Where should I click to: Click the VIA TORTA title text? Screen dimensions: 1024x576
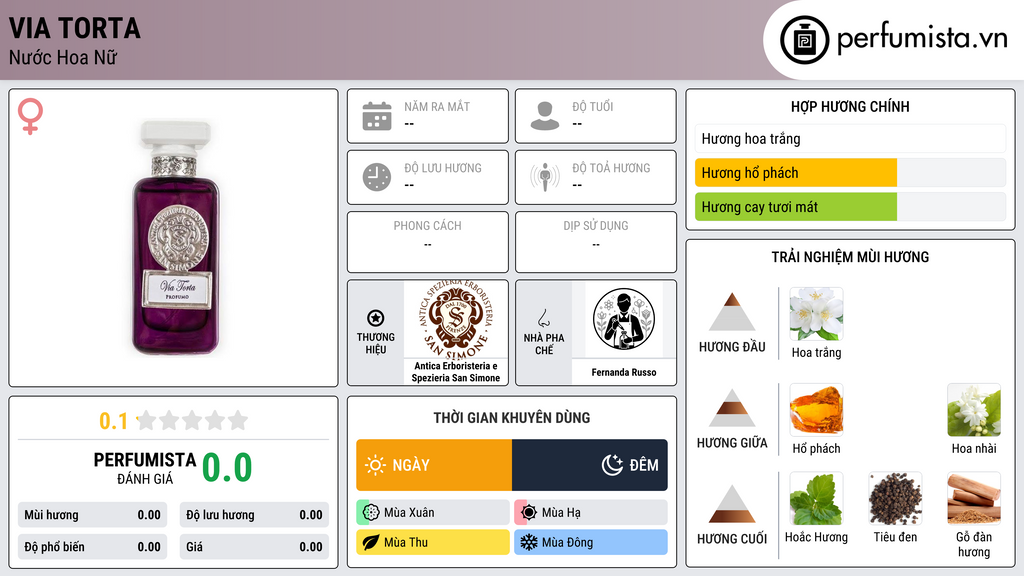[74, 28]
